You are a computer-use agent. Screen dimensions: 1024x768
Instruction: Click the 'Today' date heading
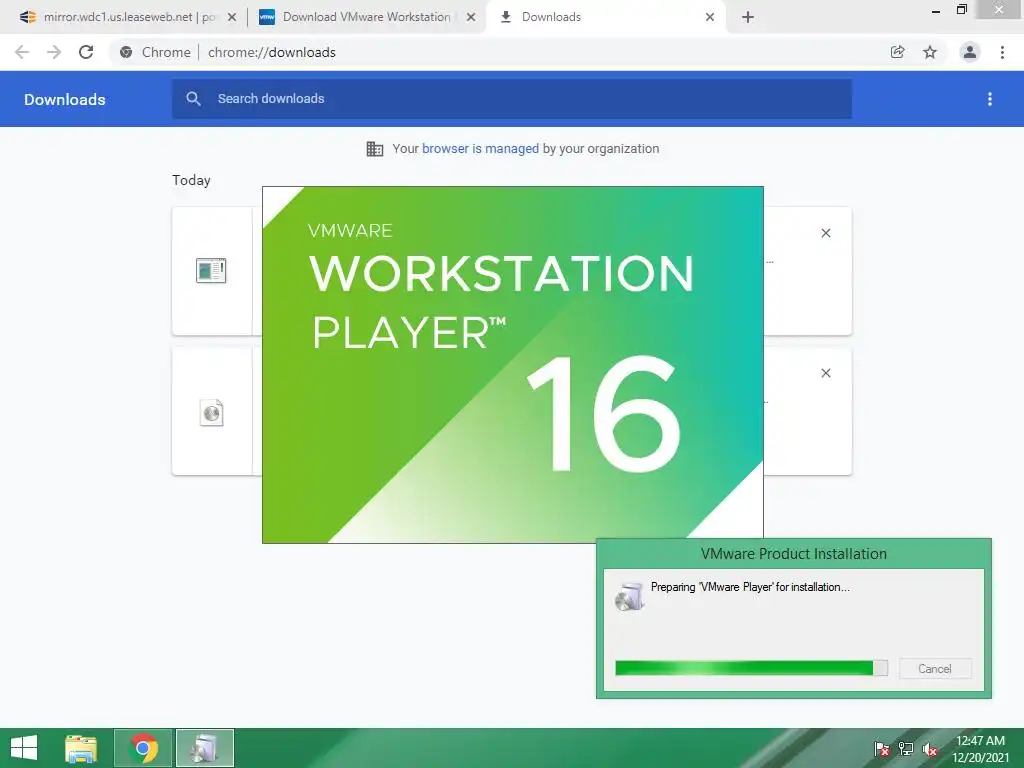pyautogui.click(x=191, y=180)
